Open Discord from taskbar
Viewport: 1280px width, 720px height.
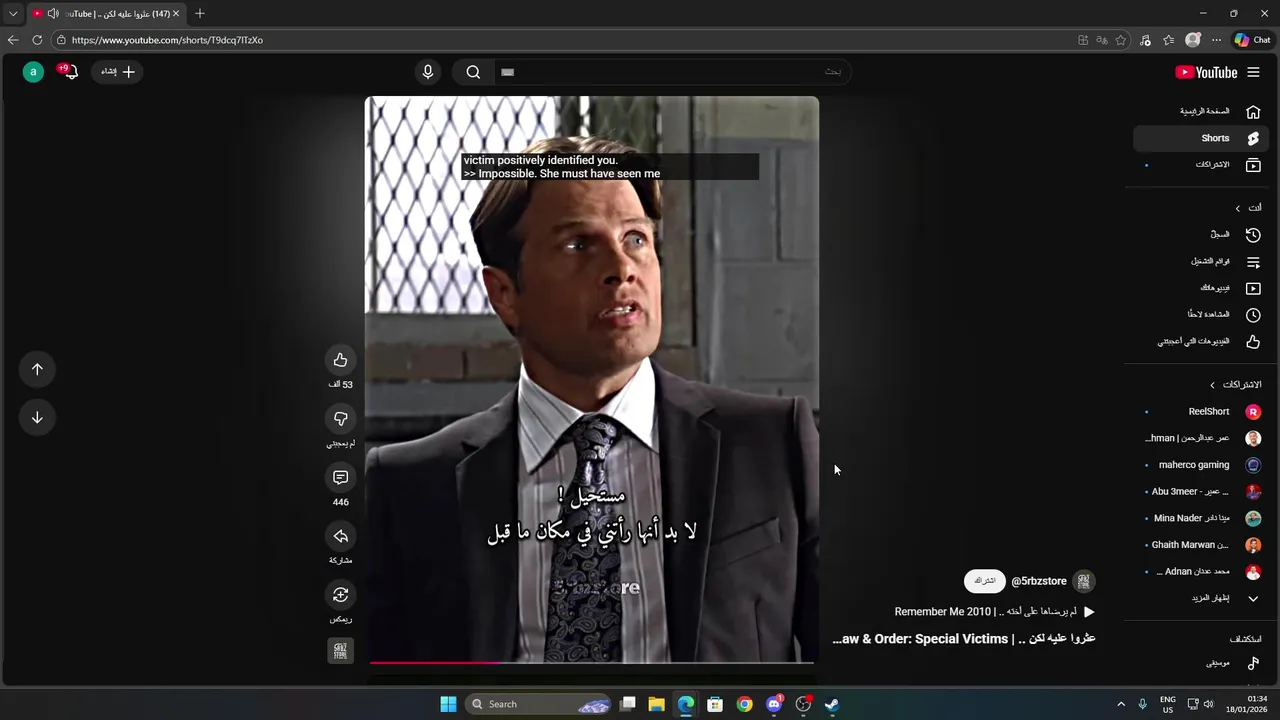point(773,704)
